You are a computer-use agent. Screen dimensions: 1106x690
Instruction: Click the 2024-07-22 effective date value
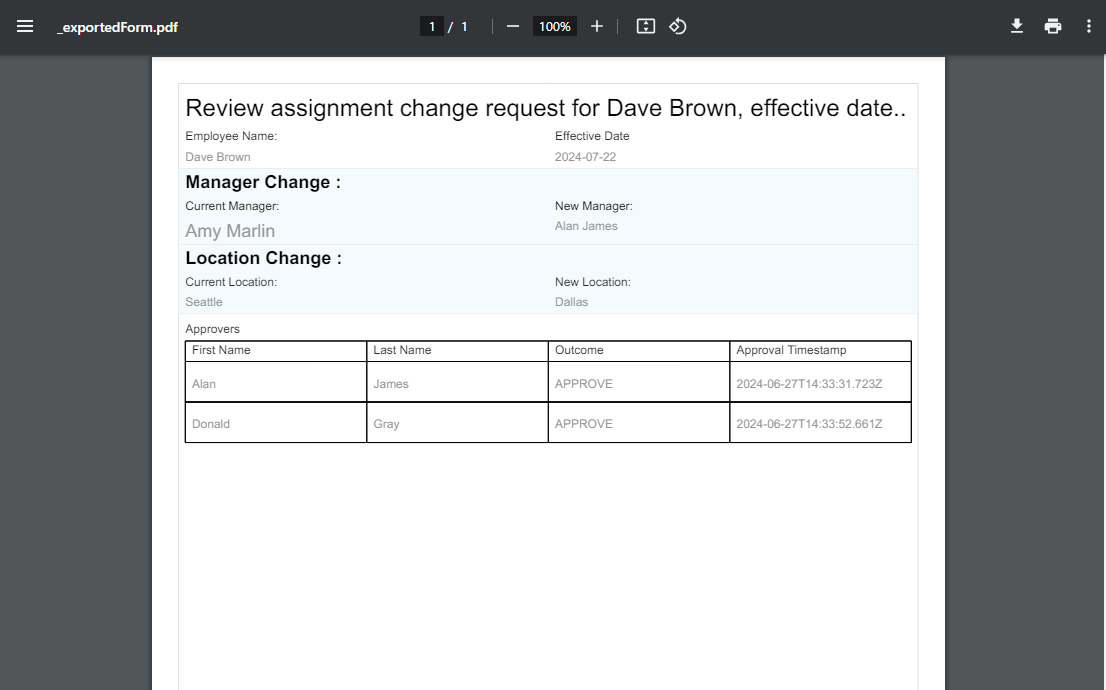coord(585,157)
